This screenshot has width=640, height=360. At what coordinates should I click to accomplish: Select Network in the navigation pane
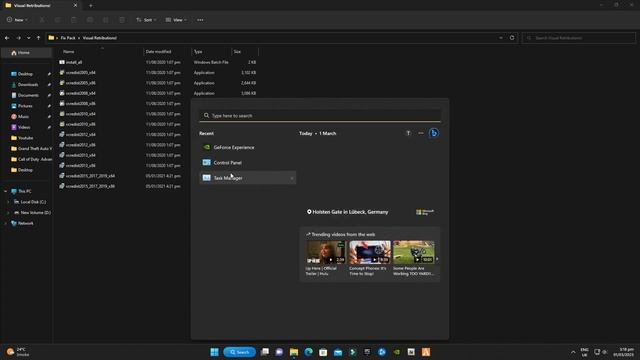pyautogui.click(x=25, y=223)
